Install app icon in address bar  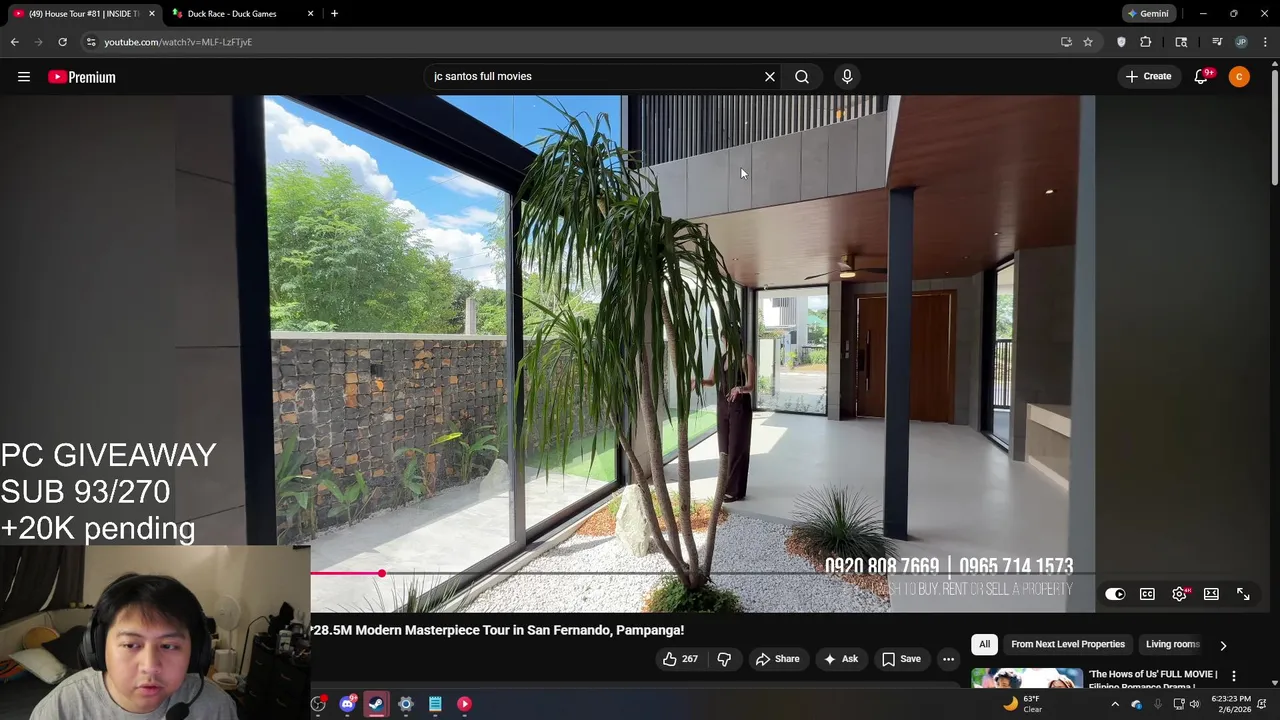coord(1066,42)
